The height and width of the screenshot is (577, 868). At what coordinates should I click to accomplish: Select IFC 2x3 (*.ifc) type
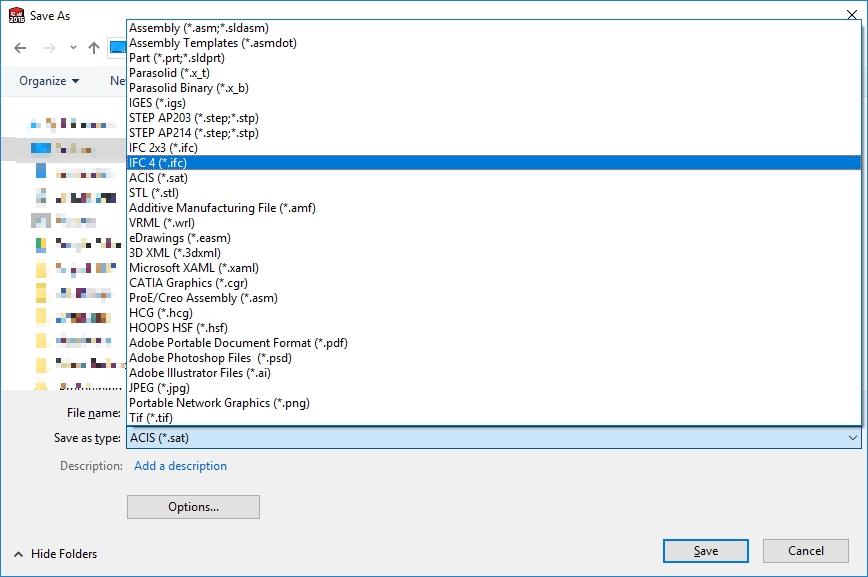(x=494, y=147)
